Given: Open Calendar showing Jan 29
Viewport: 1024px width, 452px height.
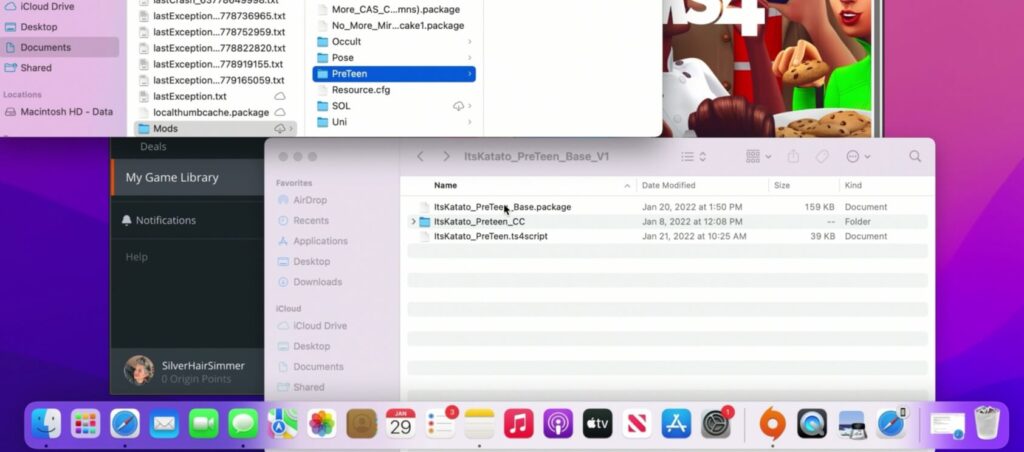Looking at the screenshot, I should (400, 425).
